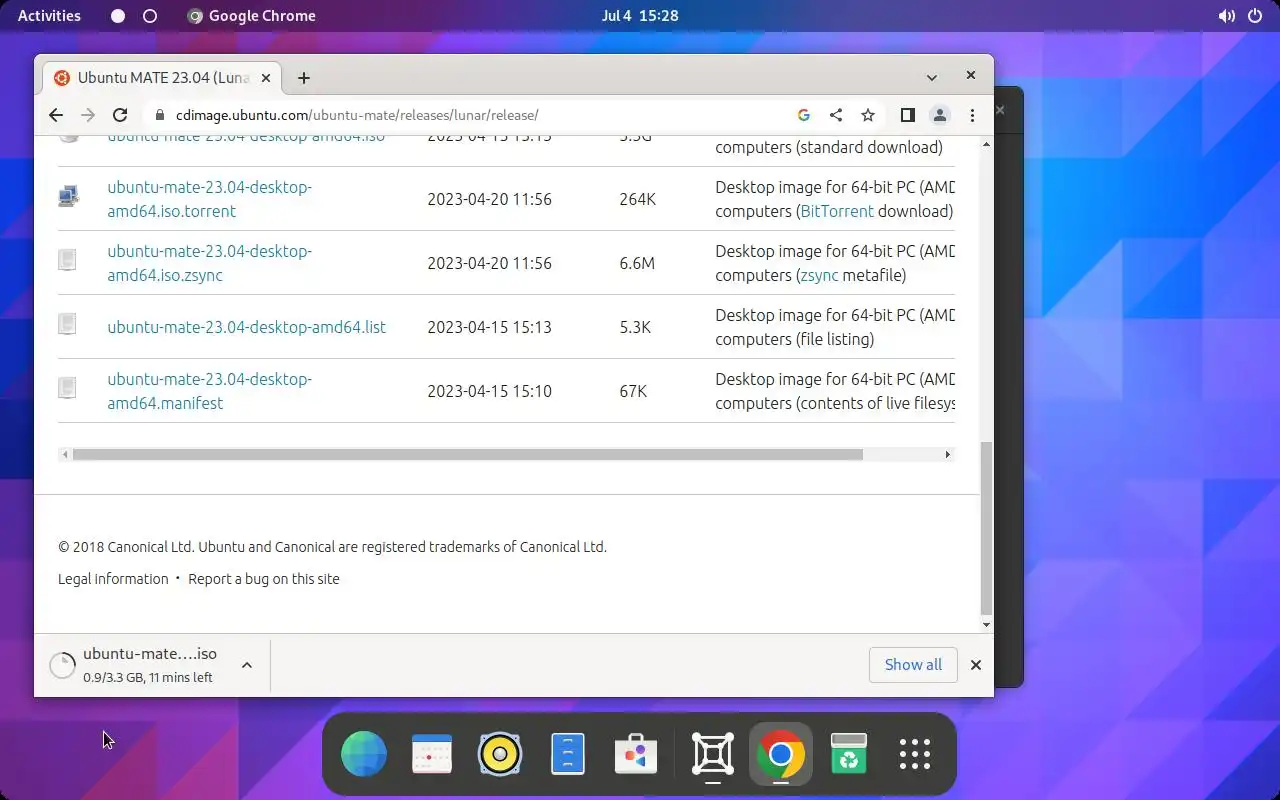Open Activities overview
This screenshot has width=1280, height=800.
(x=49, y=16)
